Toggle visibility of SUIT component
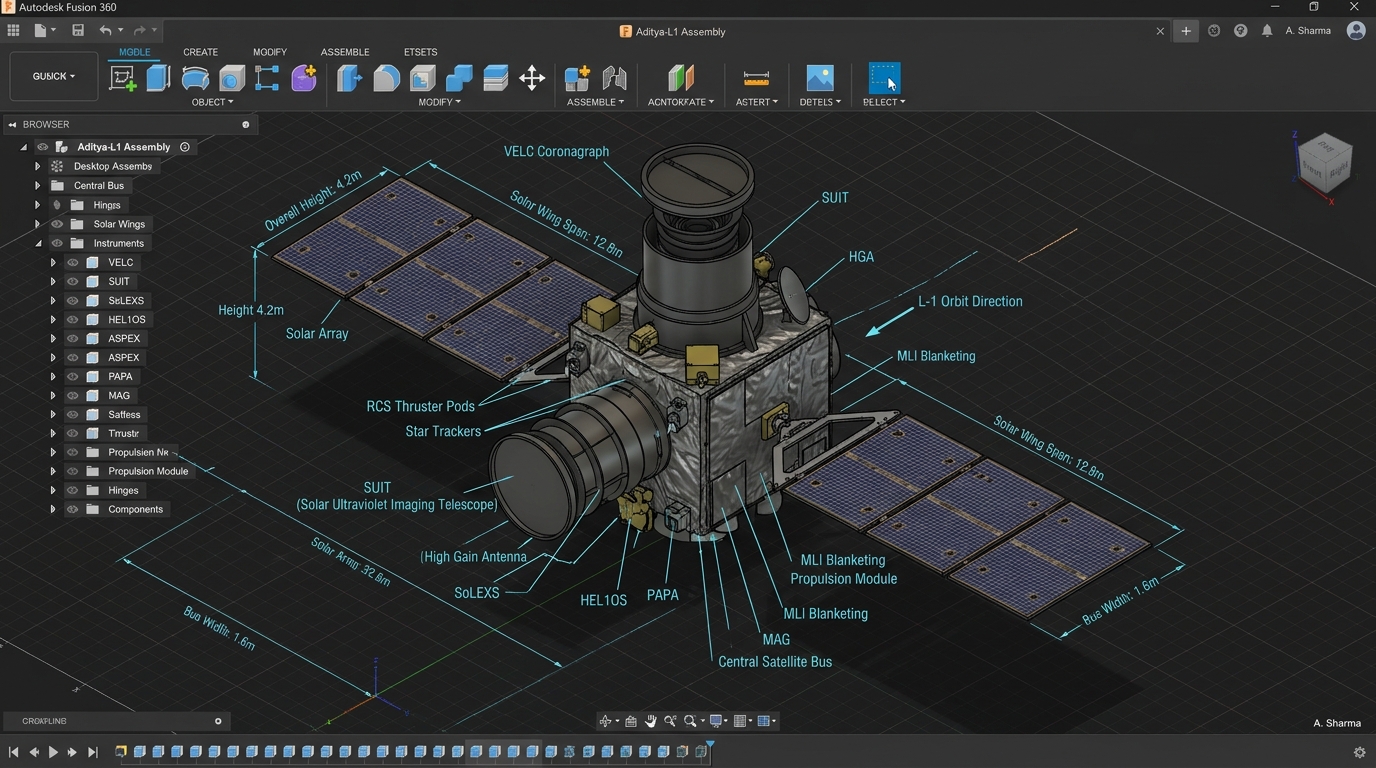Viewport: 1376px width, 768px height. point(73,281)
